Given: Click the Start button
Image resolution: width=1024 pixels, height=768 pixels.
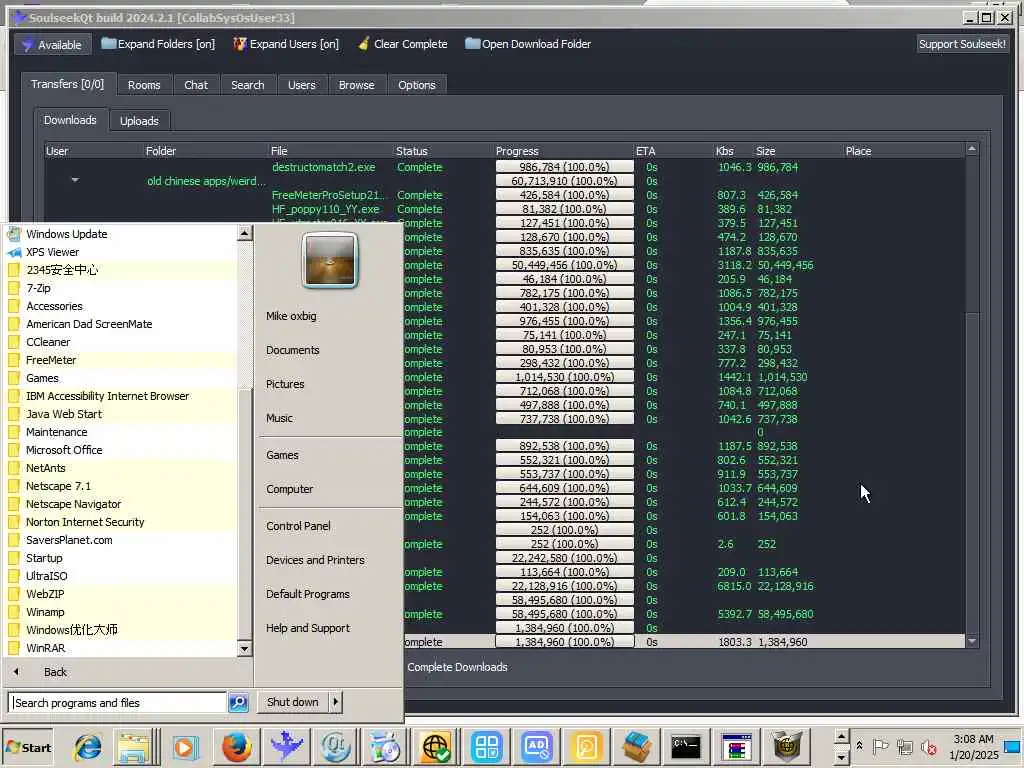Looking at the screenshot, I should 29,747.
